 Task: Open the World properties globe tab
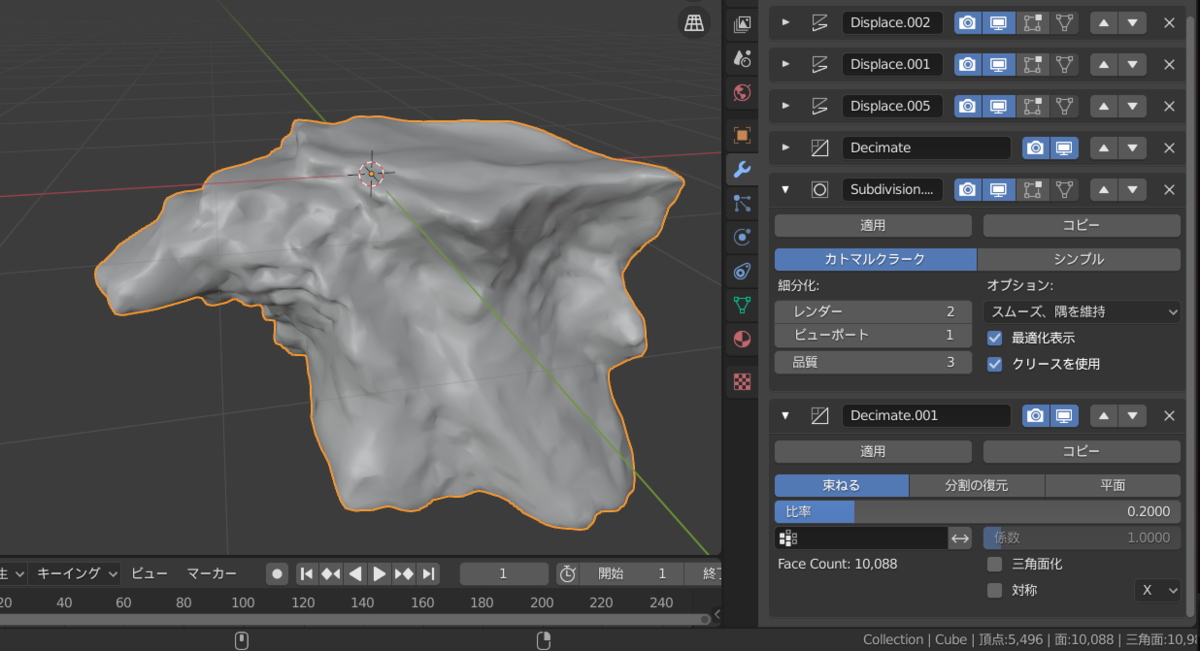742,93
